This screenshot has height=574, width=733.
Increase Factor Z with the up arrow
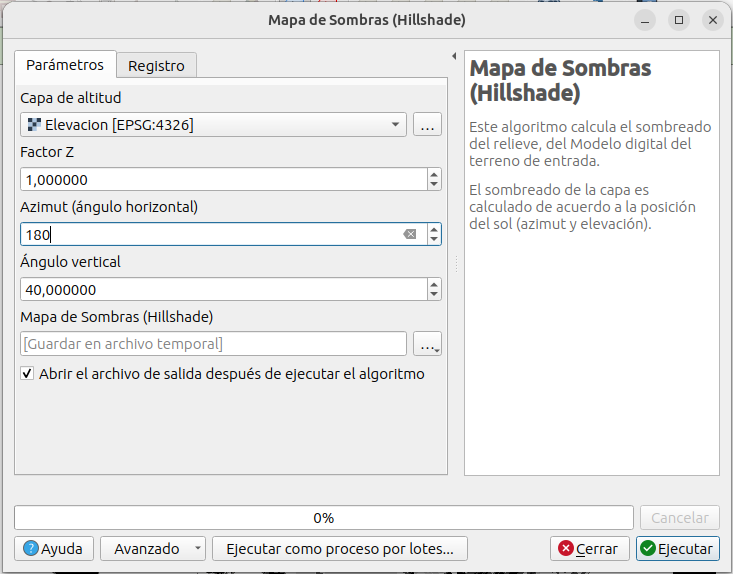(433, 174)
